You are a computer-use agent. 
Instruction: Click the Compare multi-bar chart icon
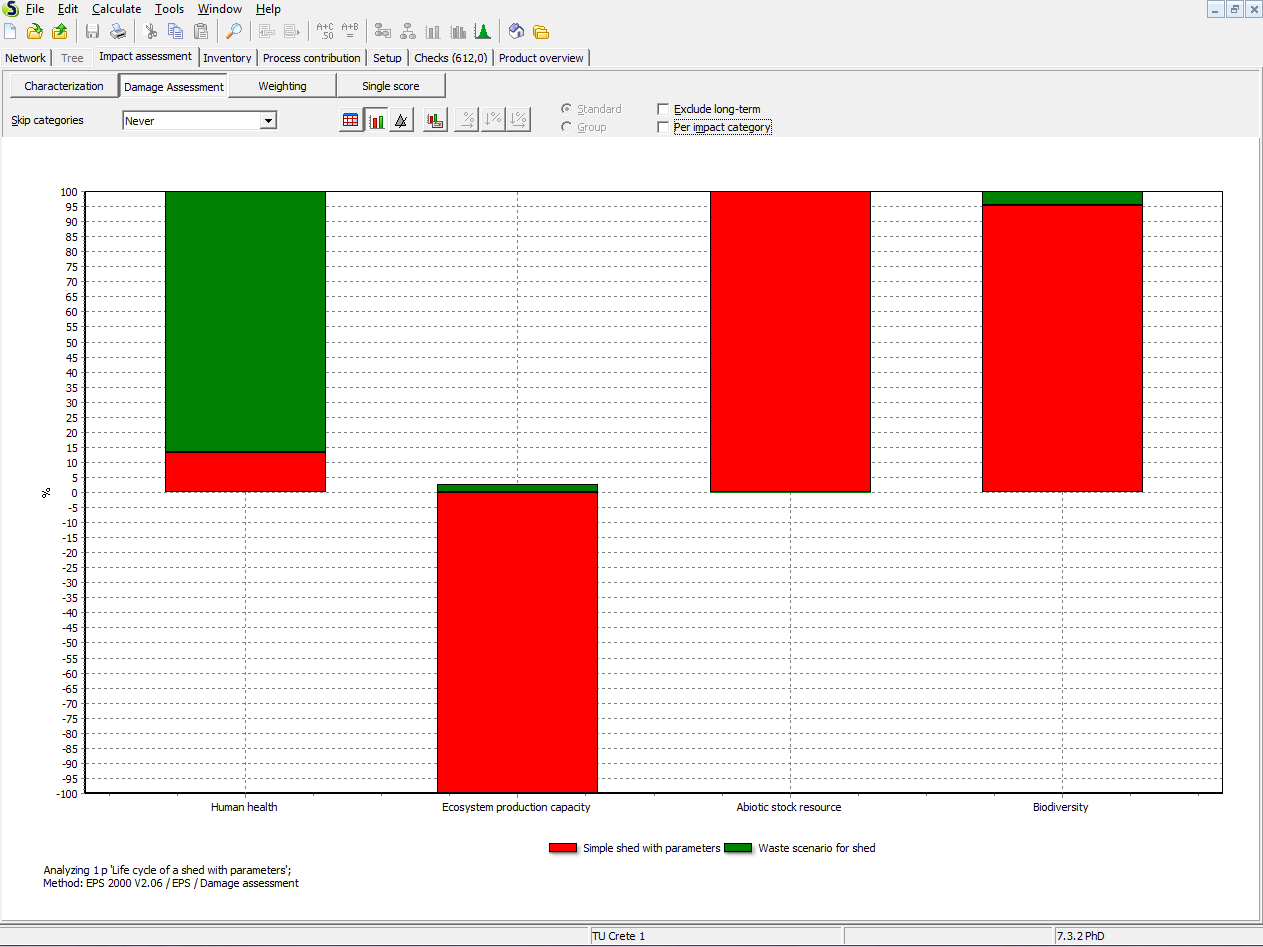coord(458,31)
